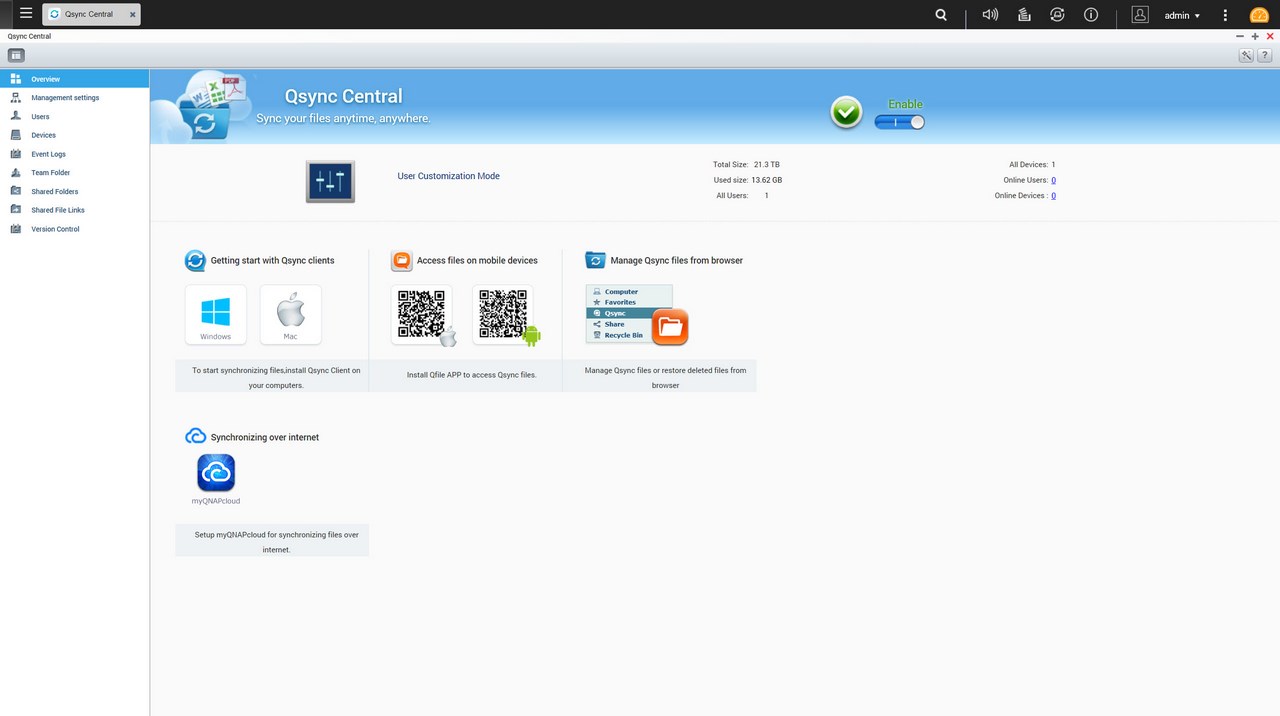Open Event Logs in the sidebar
The image size is (1280, 716).
(75, 154)
